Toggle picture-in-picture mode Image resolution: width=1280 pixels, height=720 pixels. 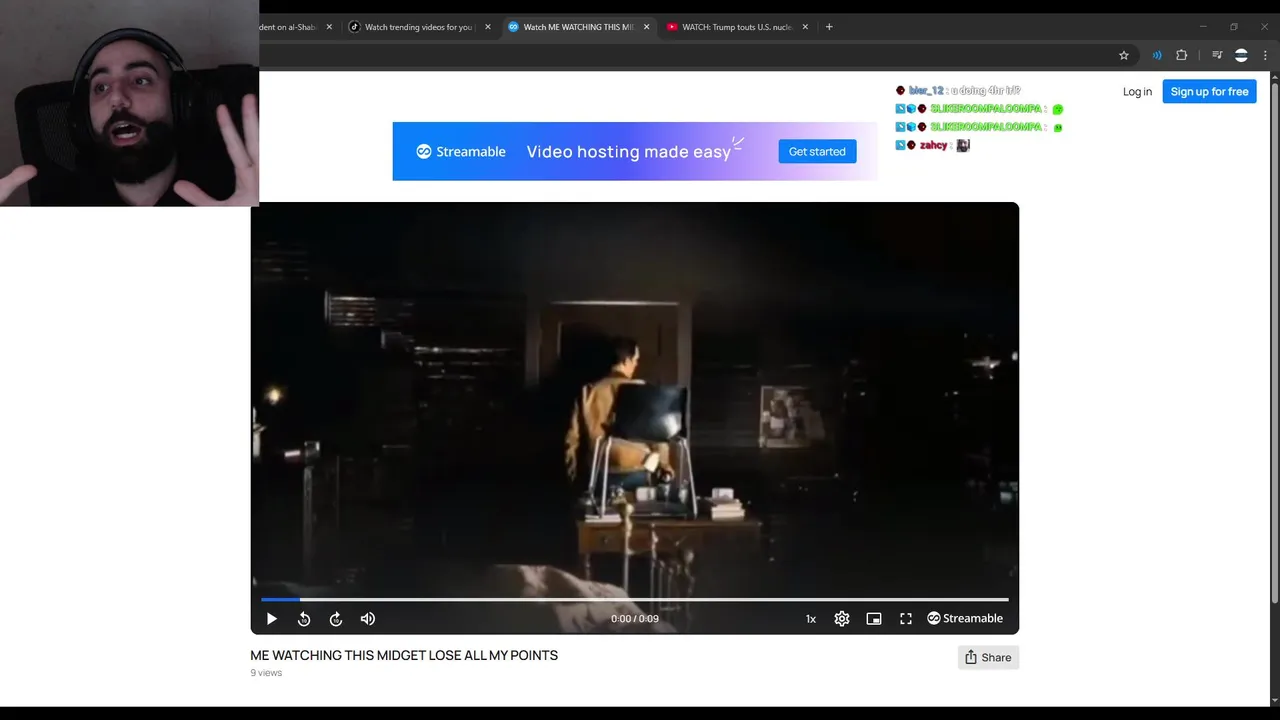874,619
